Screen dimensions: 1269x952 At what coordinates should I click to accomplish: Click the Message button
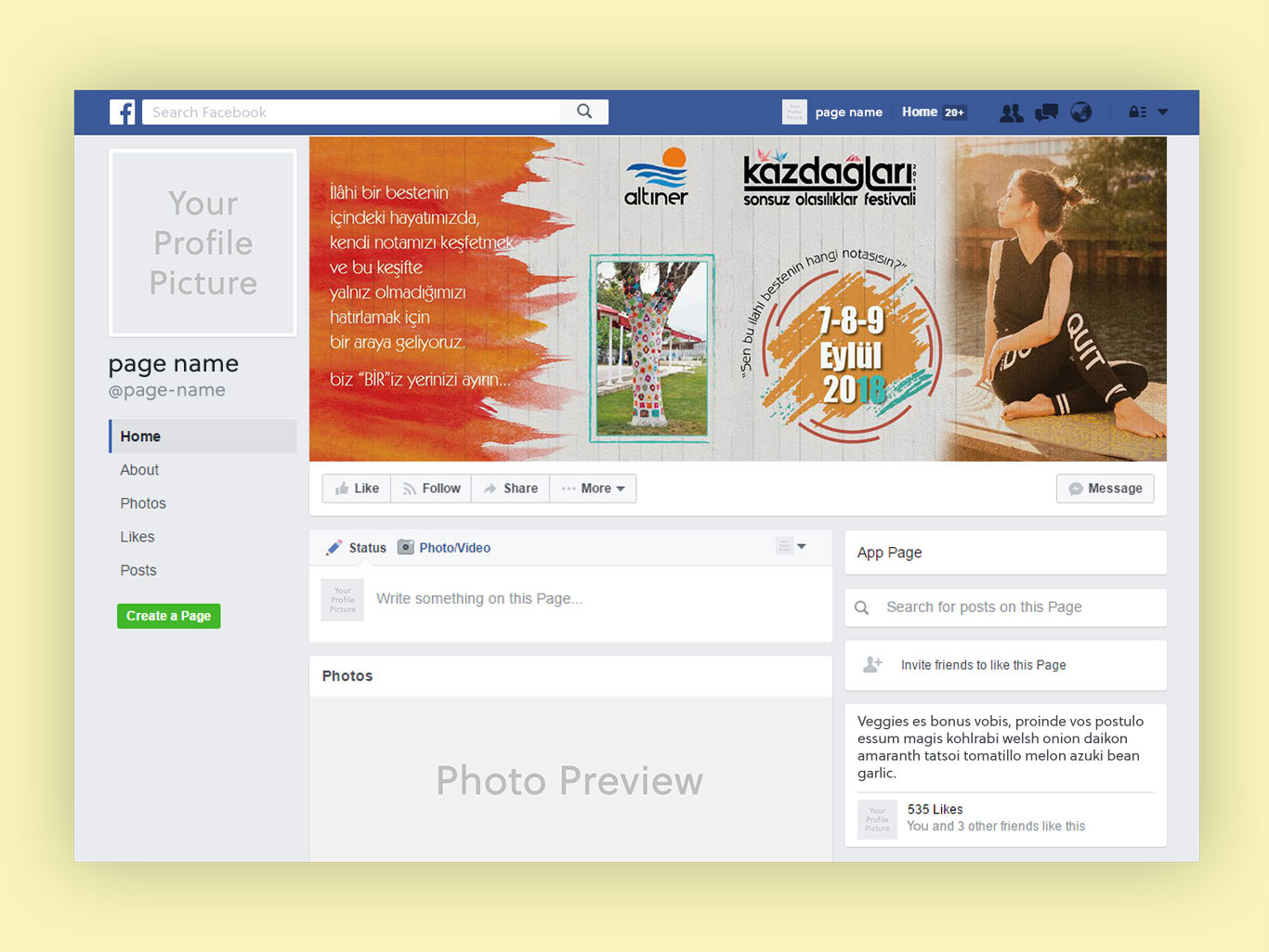coord(1105,489)
